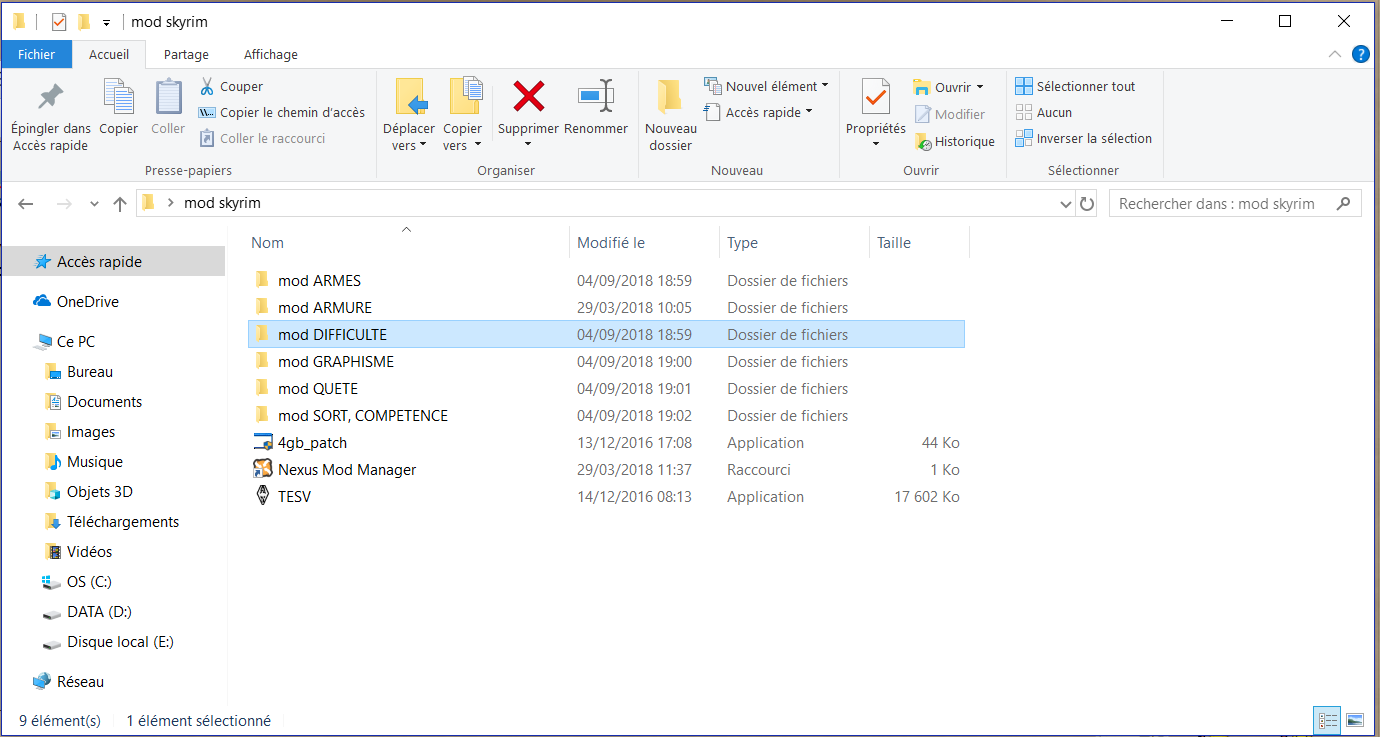This screenshot has width=1380, height=737.
Task: Go up one level with up arrow
Action: coord(120,204)
